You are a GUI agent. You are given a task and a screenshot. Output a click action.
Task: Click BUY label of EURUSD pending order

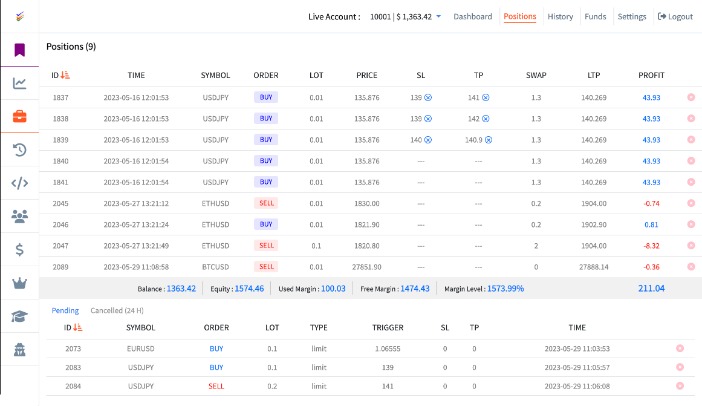click(216, 349)
